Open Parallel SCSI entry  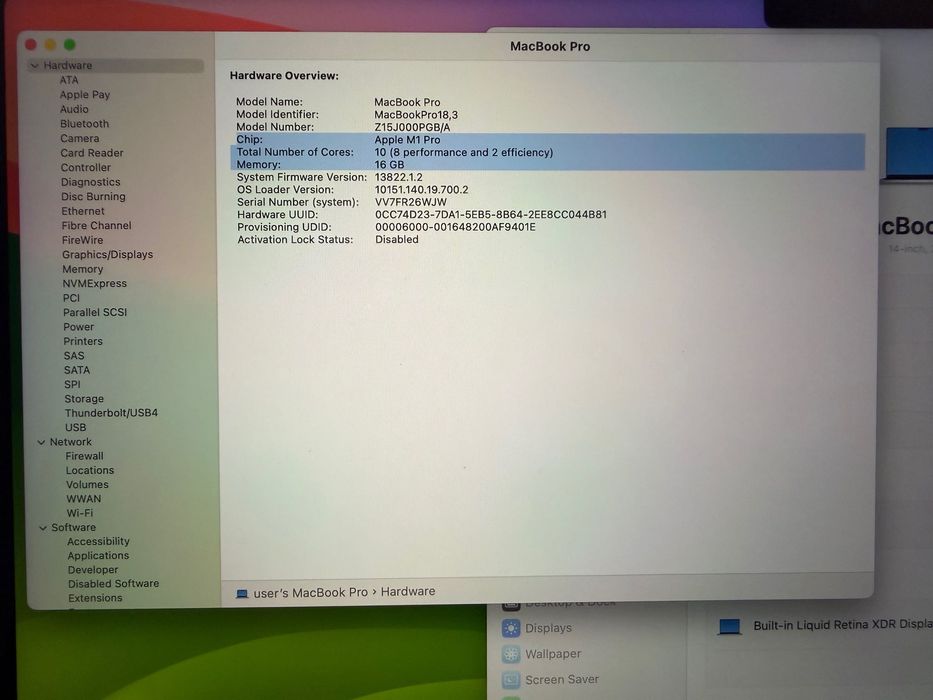coord(95,312)
